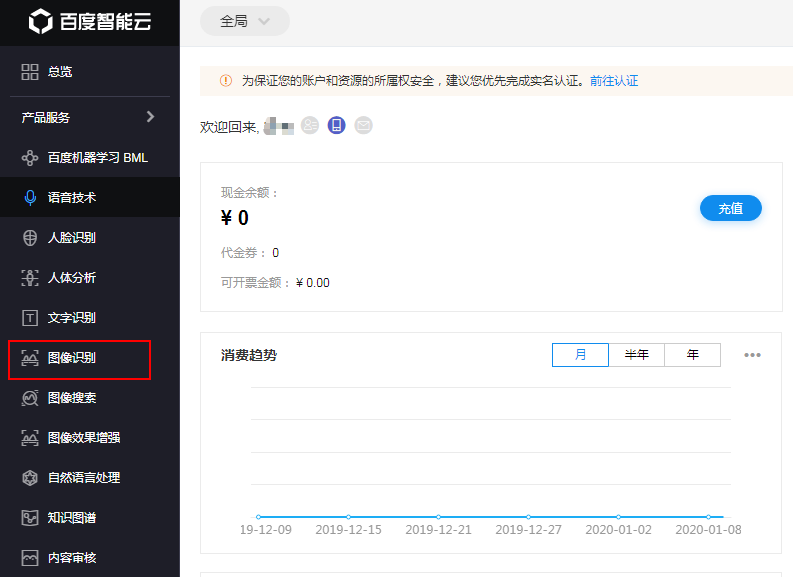Open 内容审核 in the sidebar

[90, 558]
